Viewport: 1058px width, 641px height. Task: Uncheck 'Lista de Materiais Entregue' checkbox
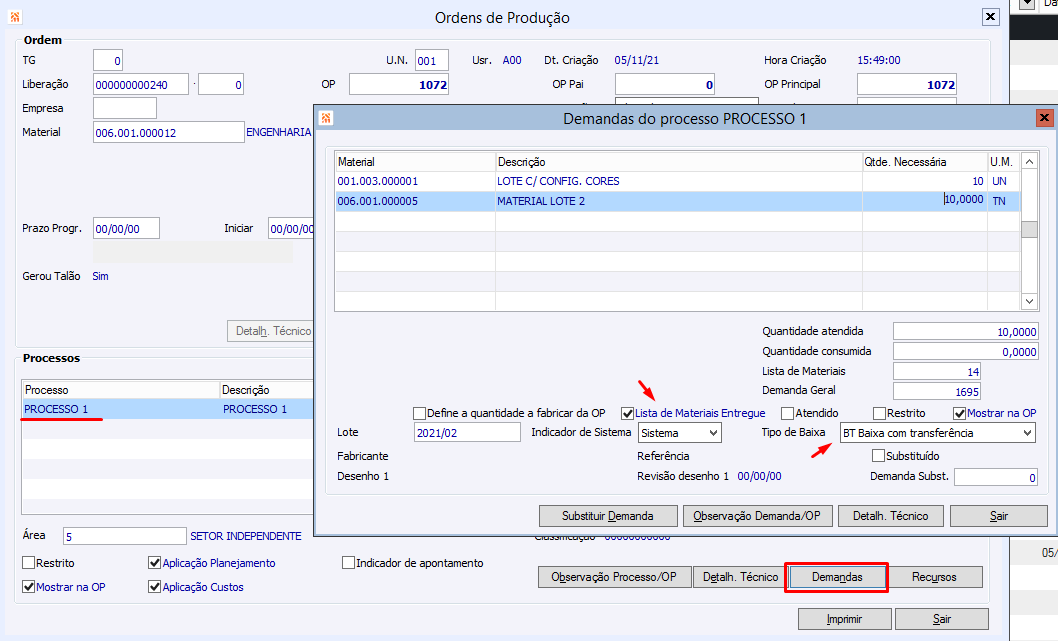(x=628, y=413)
